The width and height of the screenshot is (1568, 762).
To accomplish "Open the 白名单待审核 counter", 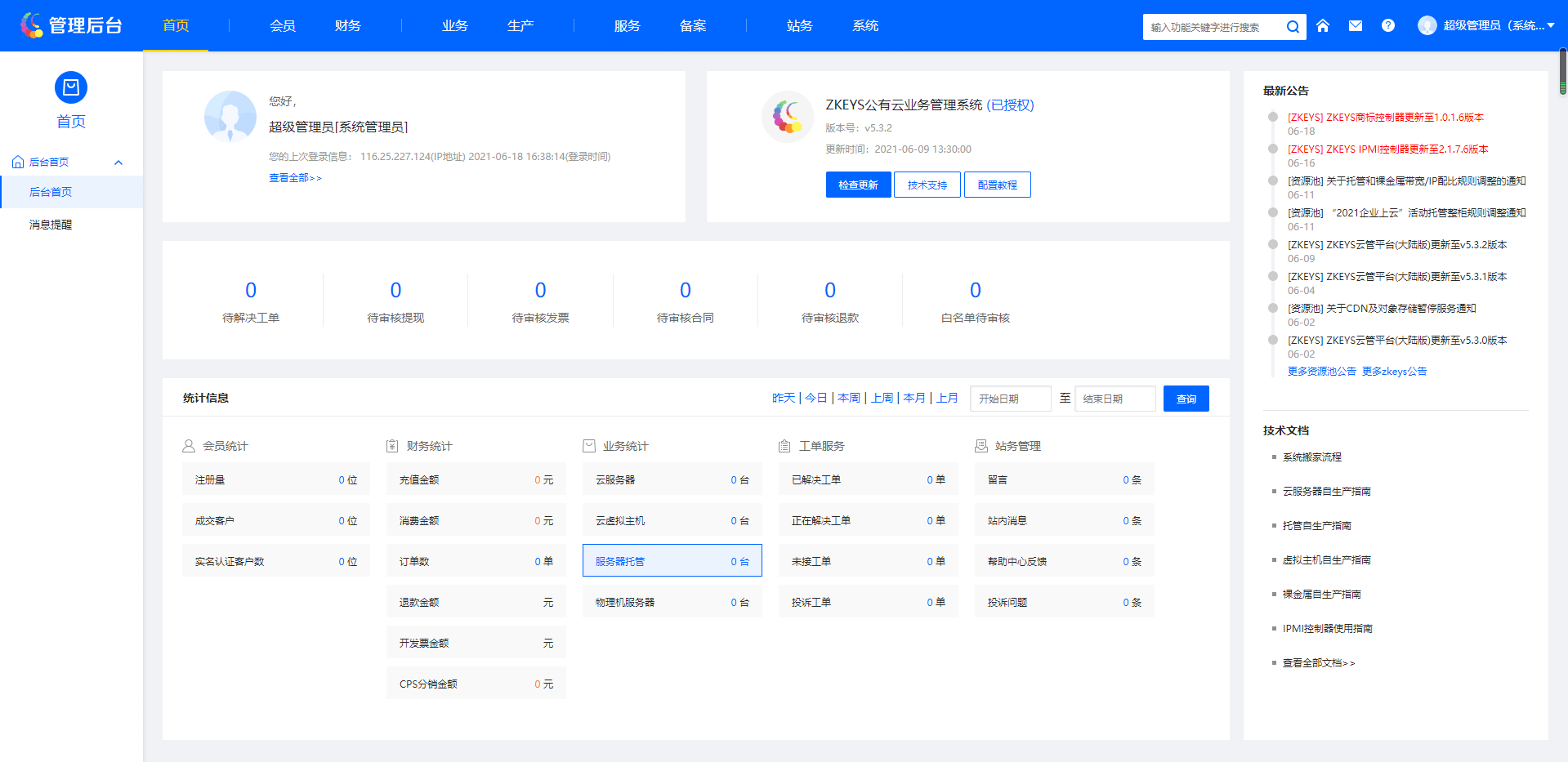I will [976, 301].
